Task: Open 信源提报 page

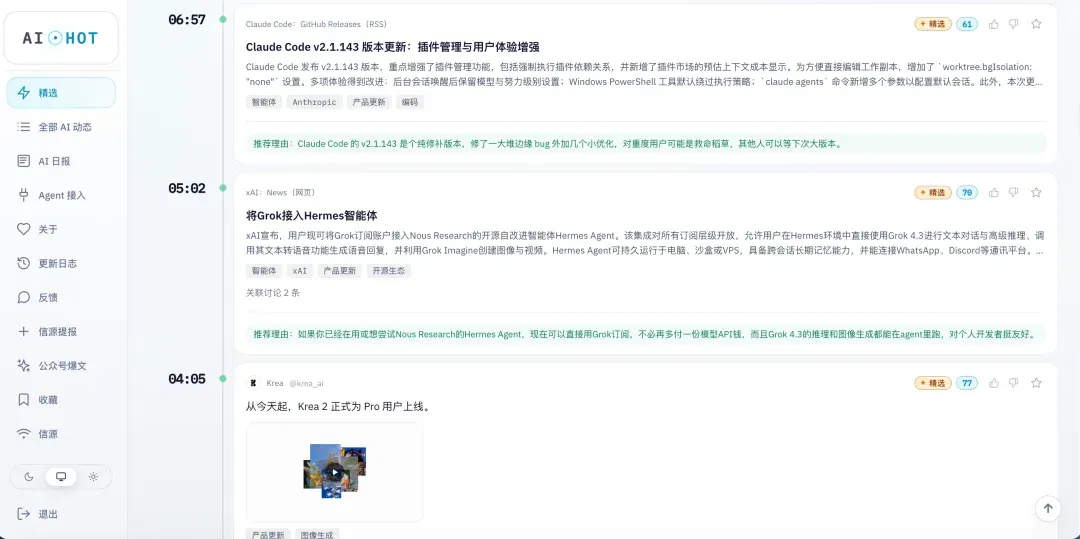Action: pyautogui.click(x=61, y=331)
